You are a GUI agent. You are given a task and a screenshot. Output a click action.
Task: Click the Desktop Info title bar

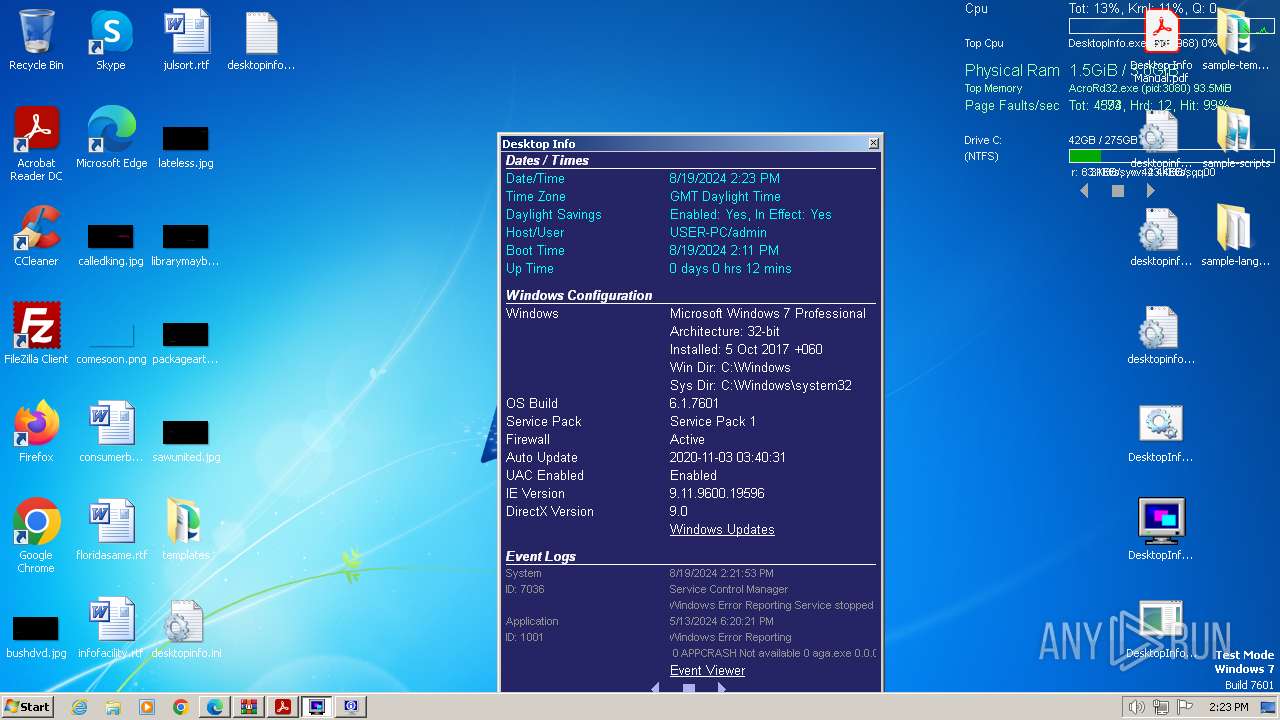coord(683,143)
